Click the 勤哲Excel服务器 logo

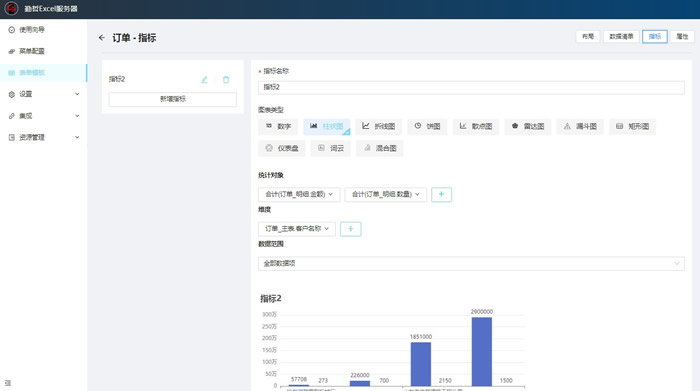(x=12, y=8)
